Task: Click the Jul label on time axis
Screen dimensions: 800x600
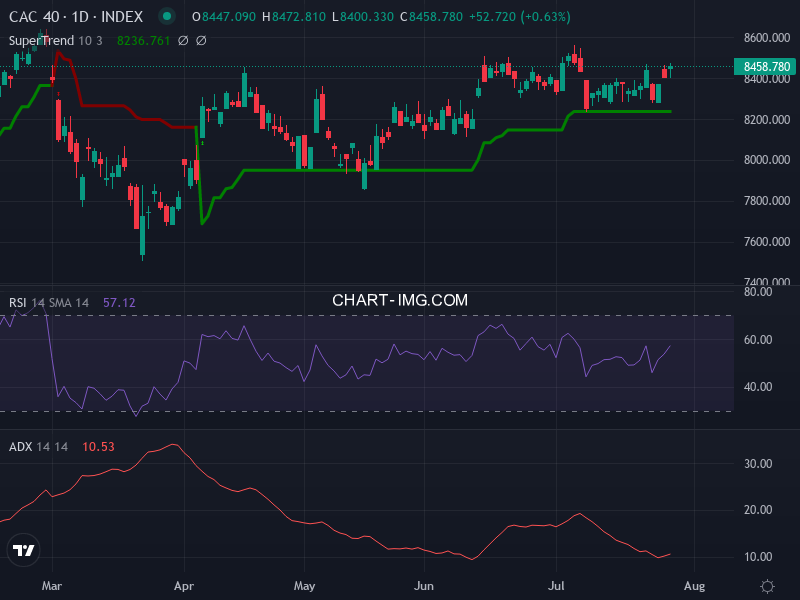Action: pos(556,586)
